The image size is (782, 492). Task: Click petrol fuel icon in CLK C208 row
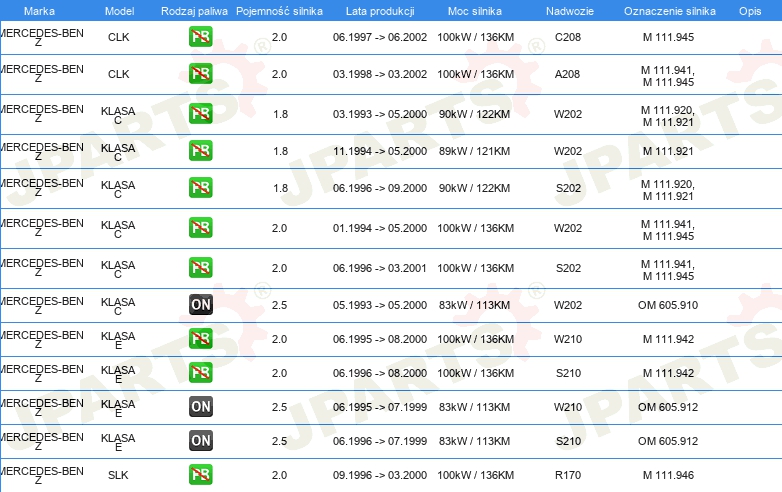coord(200,37)
